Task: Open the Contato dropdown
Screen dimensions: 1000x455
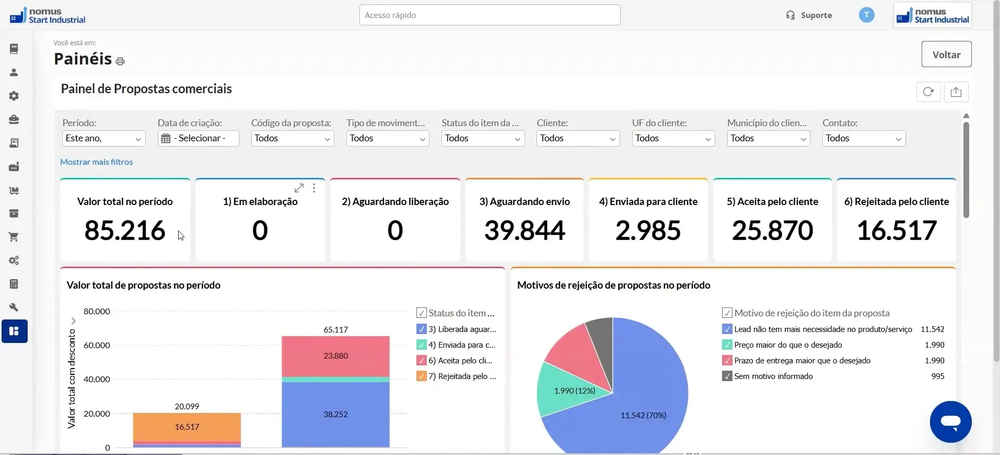Action: pos(864,138)
